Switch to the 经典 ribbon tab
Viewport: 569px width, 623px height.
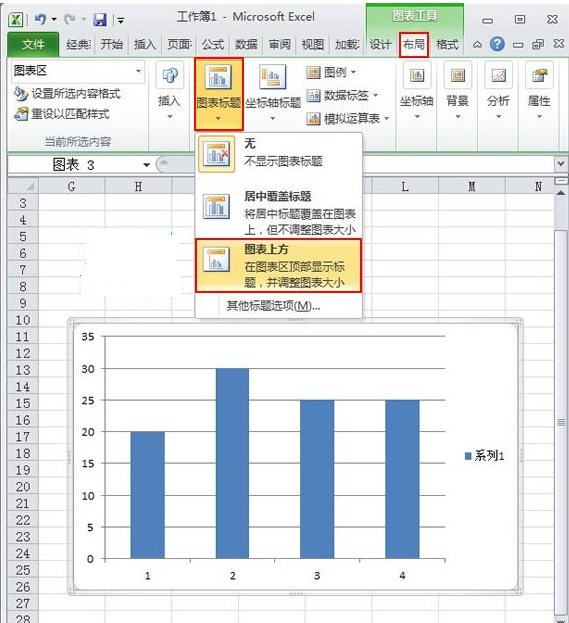pos(78,44)
